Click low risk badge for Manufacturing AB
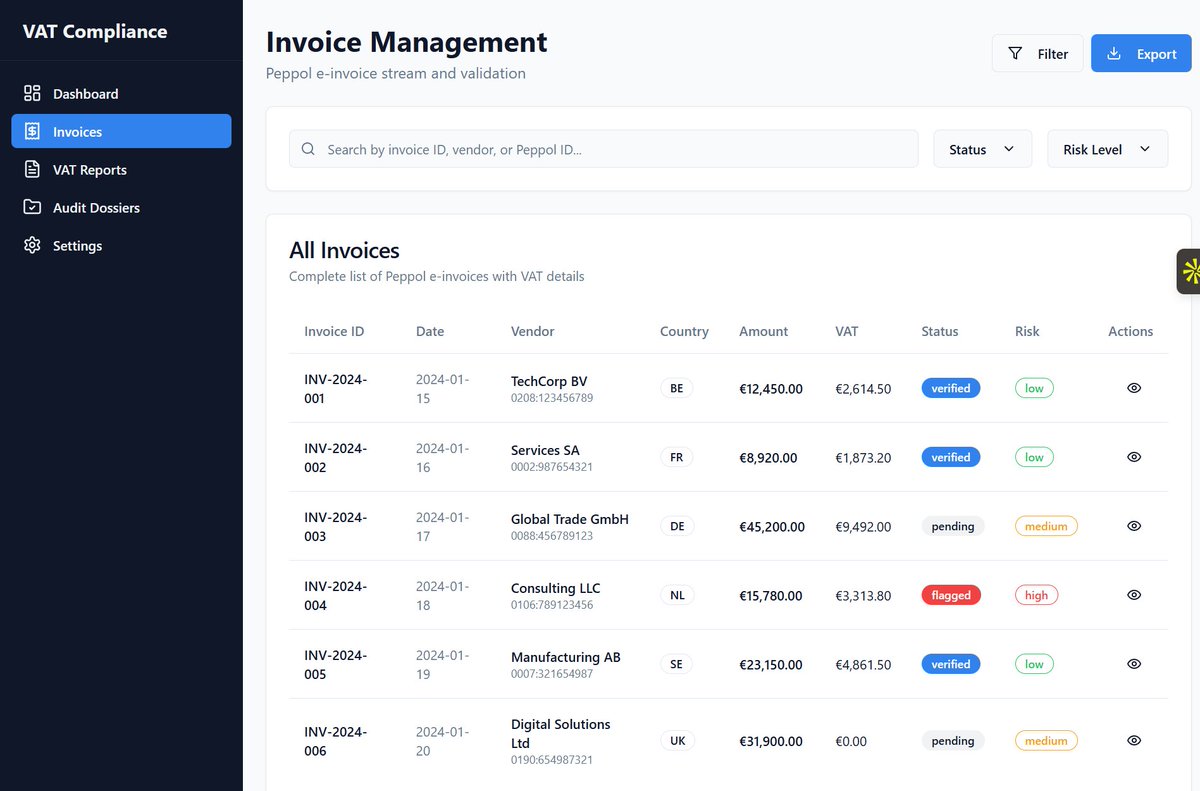Image resolution: width=1200 pixels, height=791 pixels. coord(1034,664)
